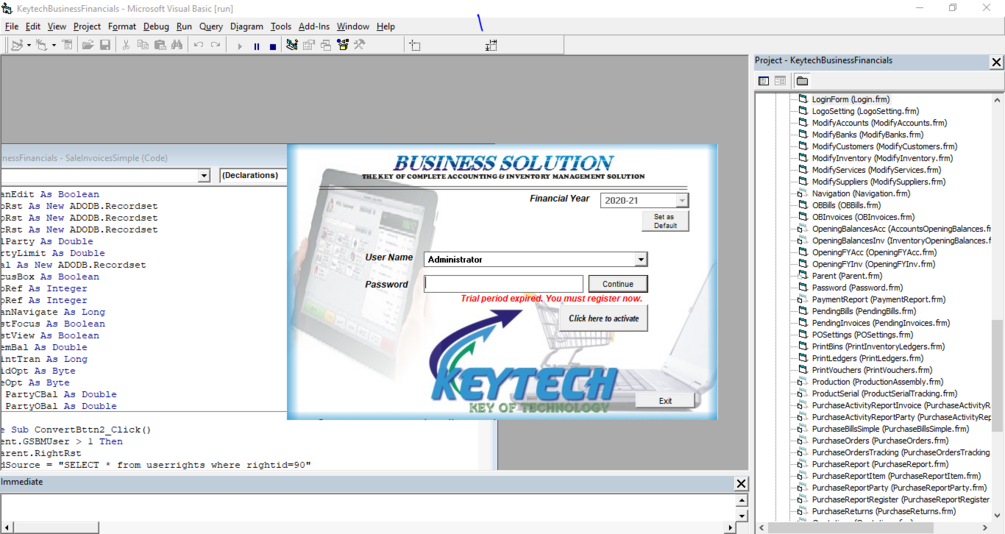1005x534 pixels.
Task: Toggle Folders icon in Project panel
Action: (x=802, y=81)
